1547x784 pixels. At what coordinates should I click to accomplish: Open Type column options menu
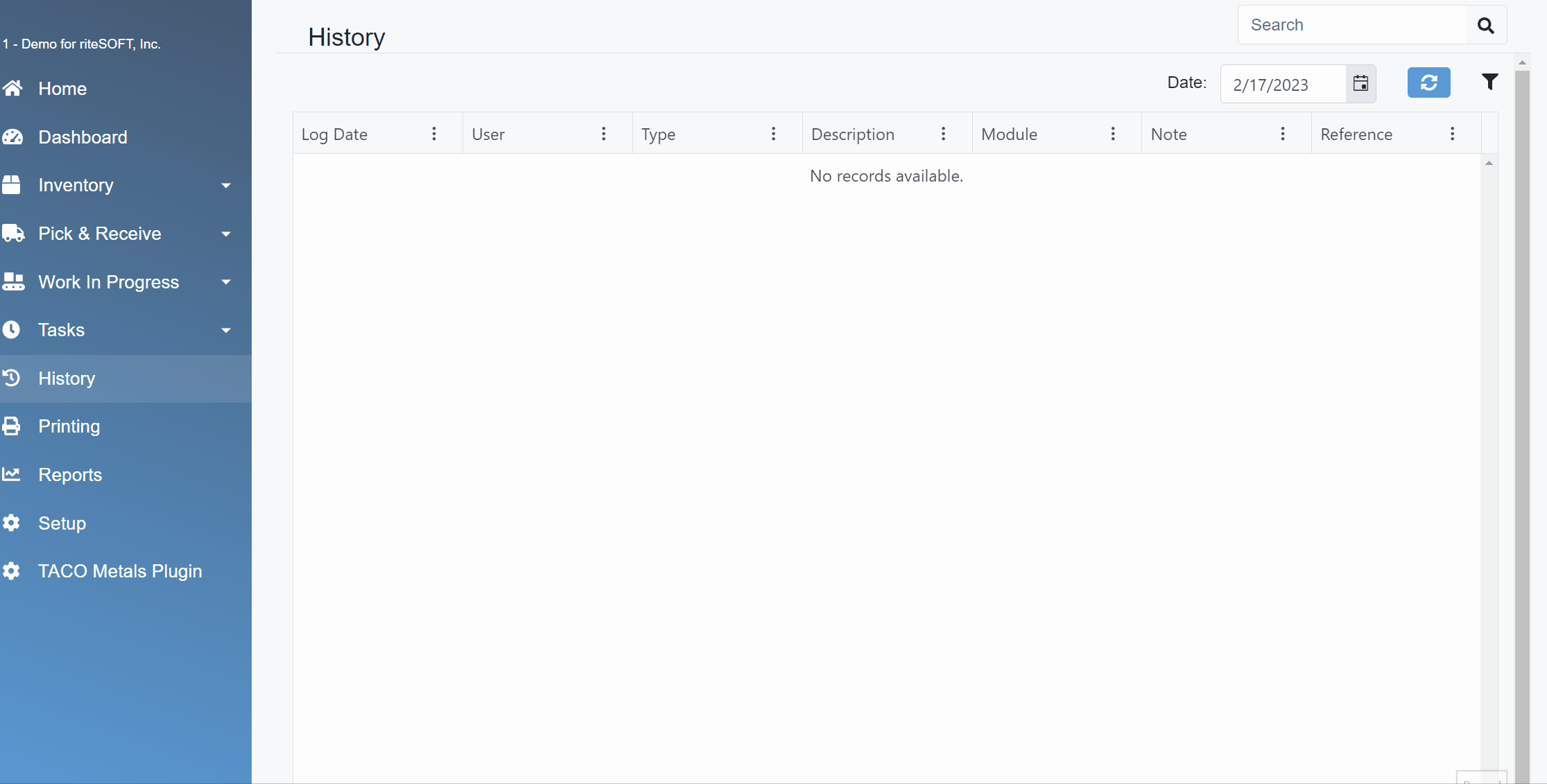tap(774, 134)
